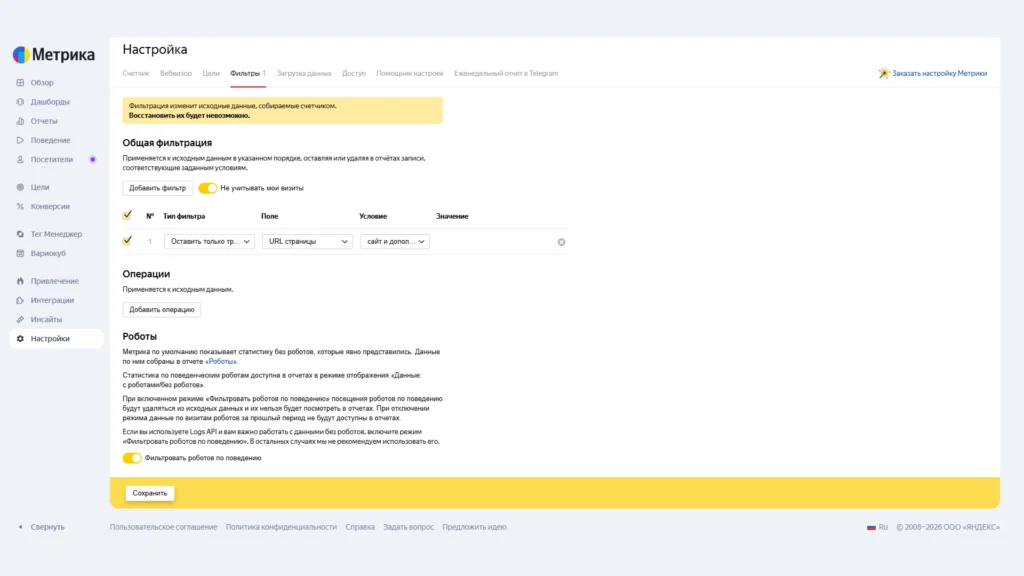Click the Тип фильтра column header
This screenshot has width=1024, height=576.
(x=184, y=216)
